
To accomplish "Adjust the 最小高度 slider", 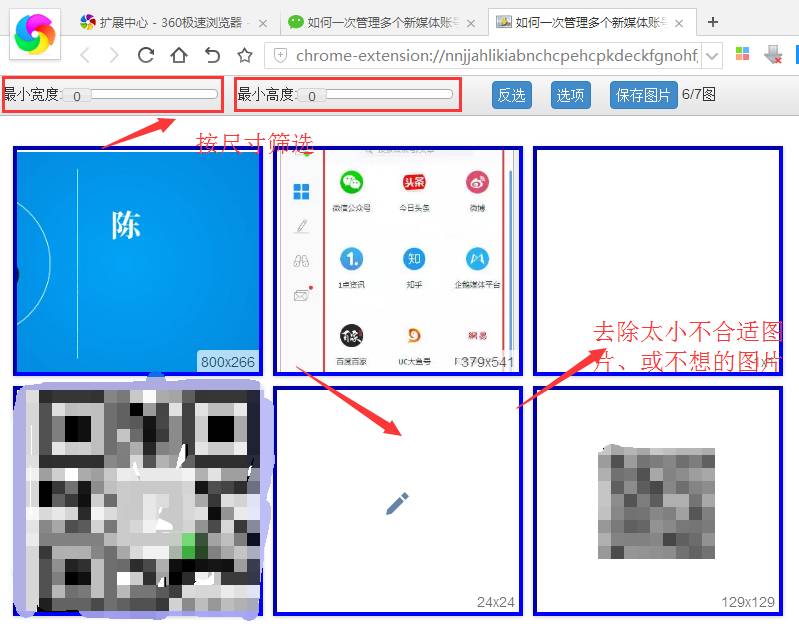I will coord(376,95).
